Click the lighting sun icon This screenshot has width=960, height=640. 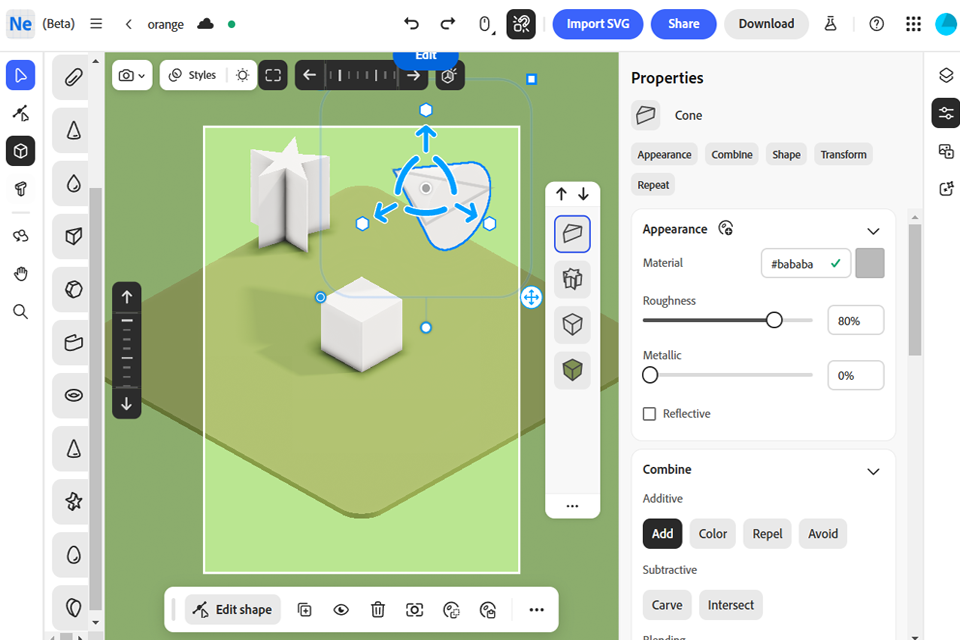242,75
